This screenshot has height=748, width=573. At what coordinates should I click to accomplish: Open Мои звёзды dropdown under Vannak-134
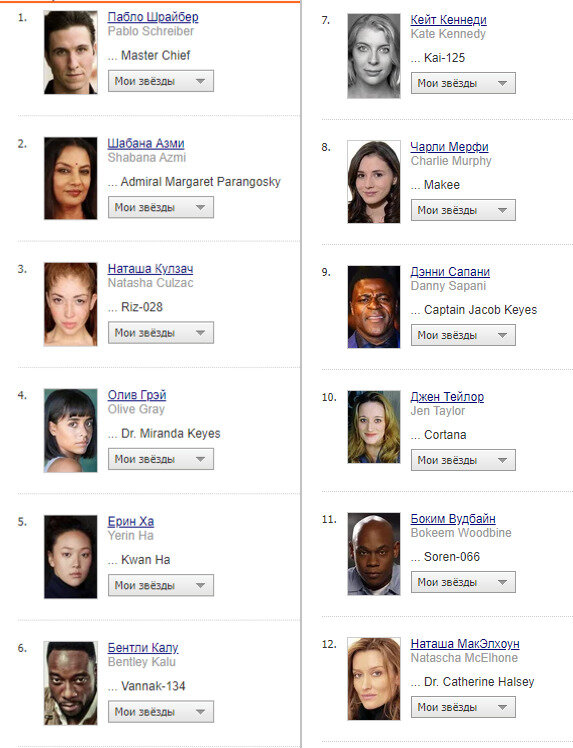click(161, 711)
